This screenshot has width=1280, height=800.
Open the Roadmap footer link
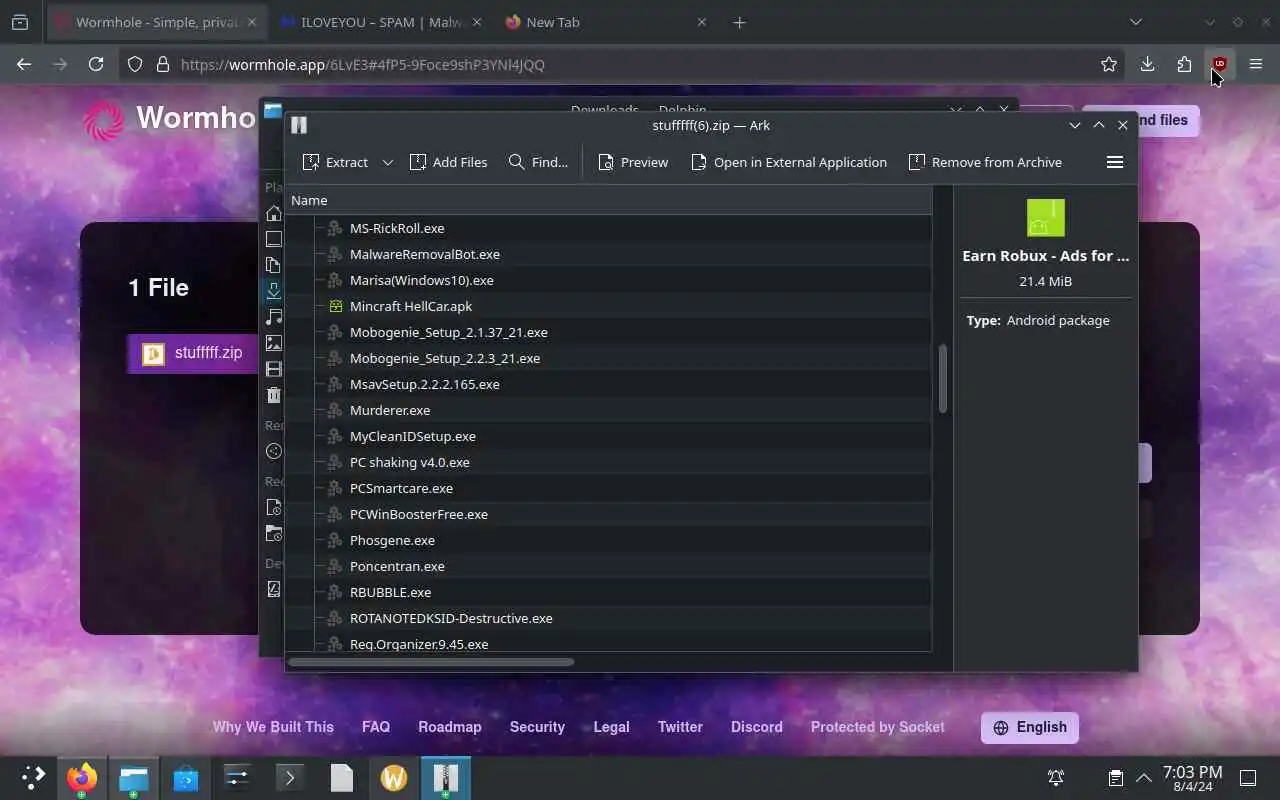point(450,727)
